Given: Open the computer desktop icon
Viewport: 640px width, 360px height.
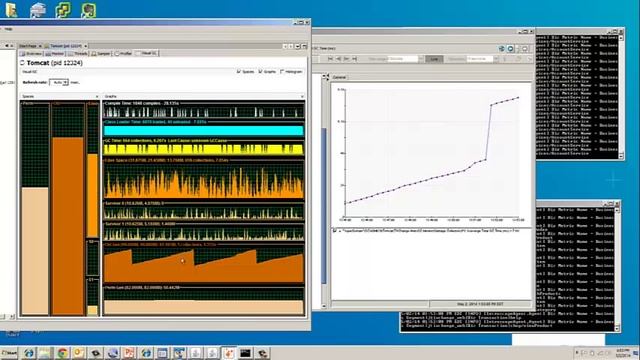Looking at the screenshot, I should [x=38, y=10].
